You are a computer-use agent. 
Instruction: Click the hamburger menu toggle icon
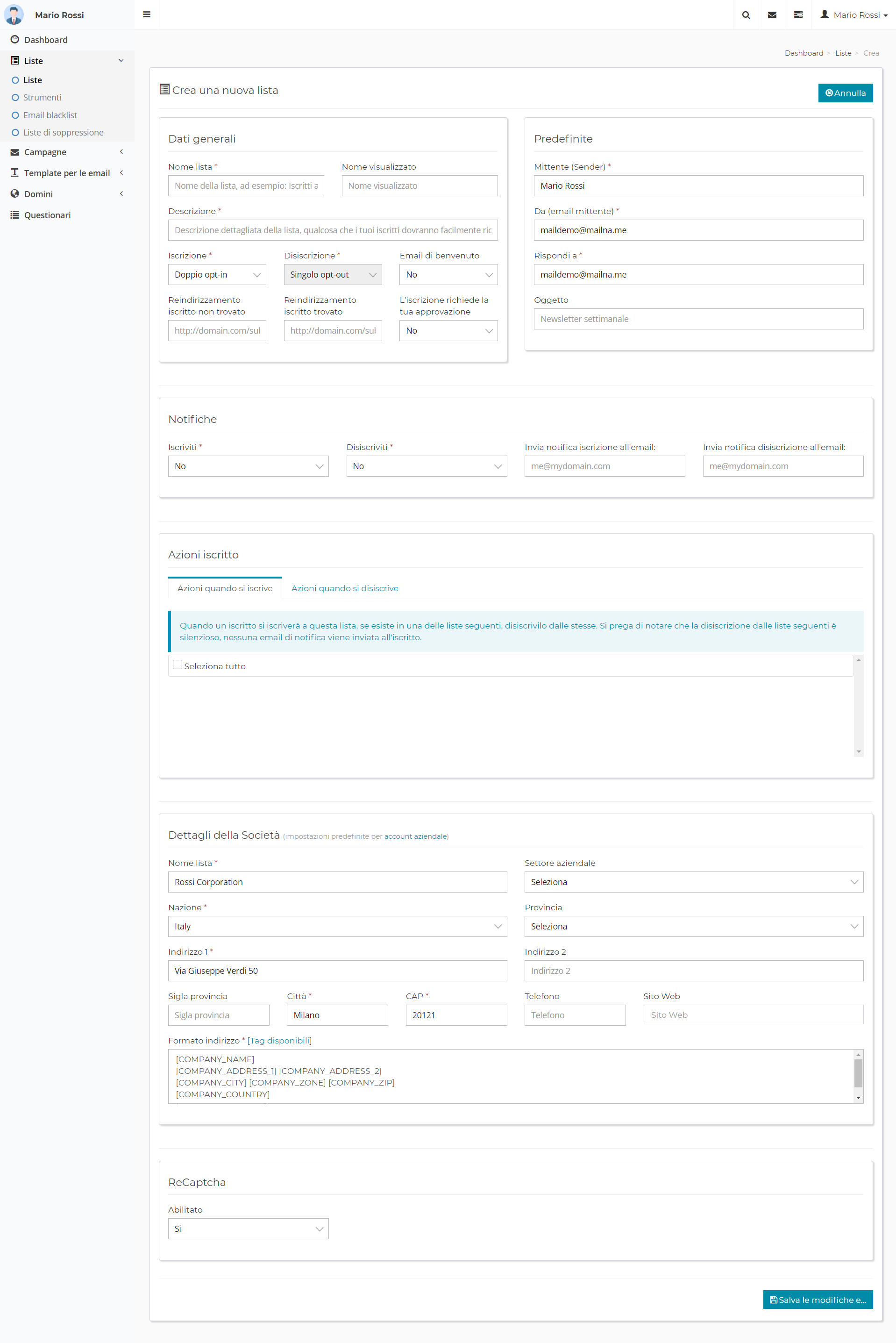point(146,15)
